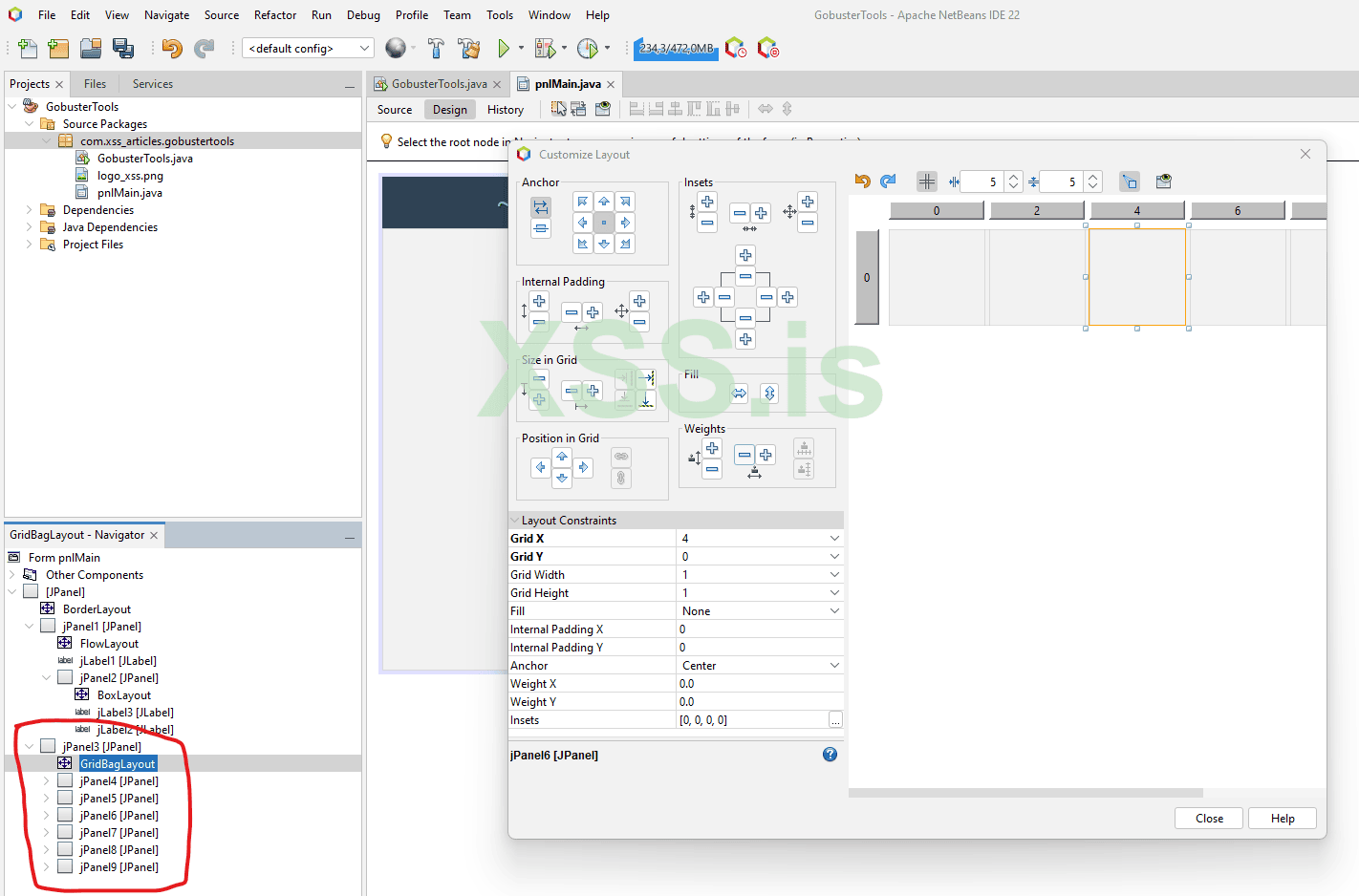Click the Run Project green play icon
Image resolution: width=1359 pixels, height=896 pixels.
click(504, 48)
